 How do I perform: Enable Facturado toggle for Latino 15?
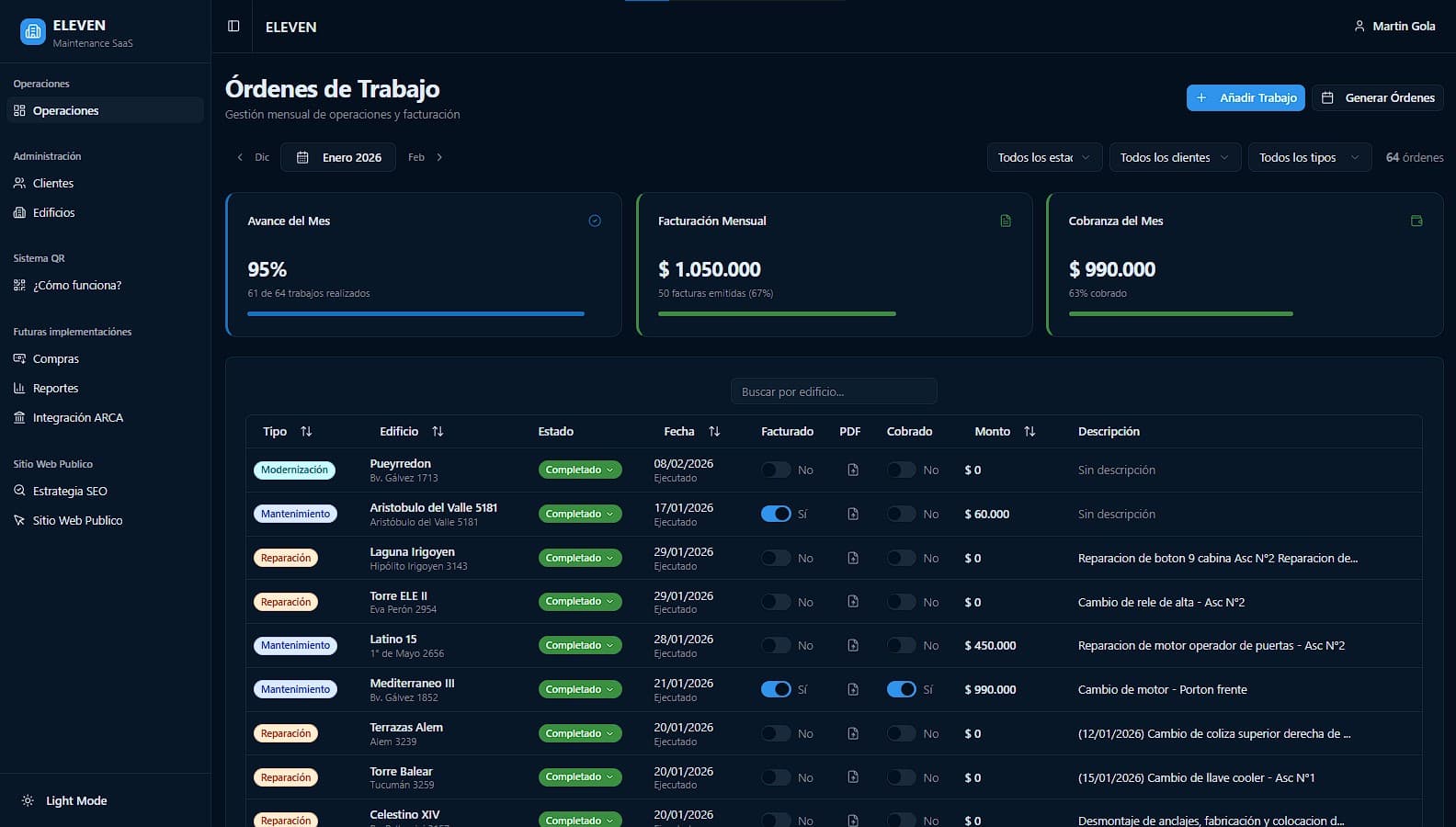[776, 645]
